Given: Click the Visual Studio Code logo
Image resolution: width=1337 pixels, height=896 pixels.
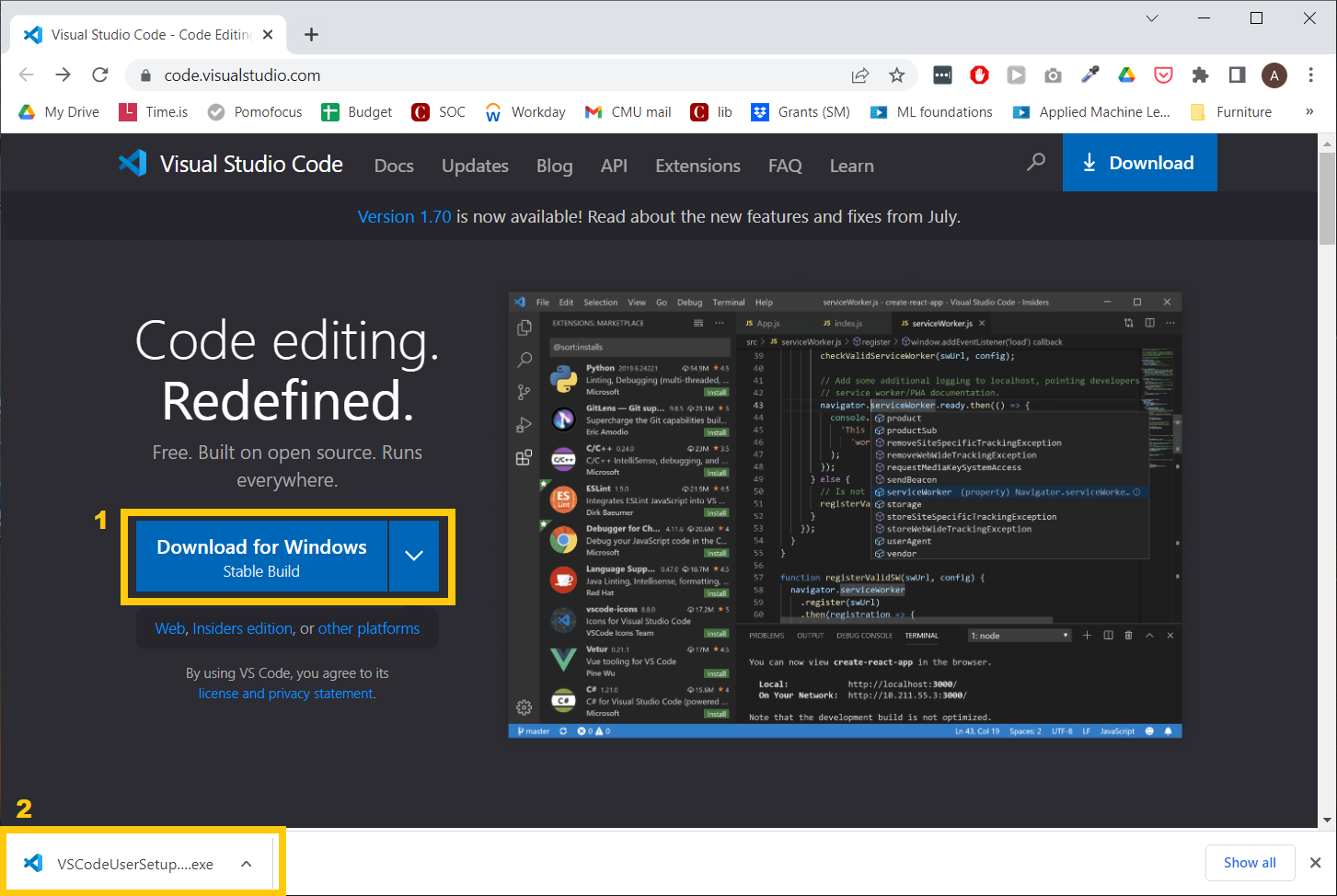Looking at the screenshot, I should (230, 164).
